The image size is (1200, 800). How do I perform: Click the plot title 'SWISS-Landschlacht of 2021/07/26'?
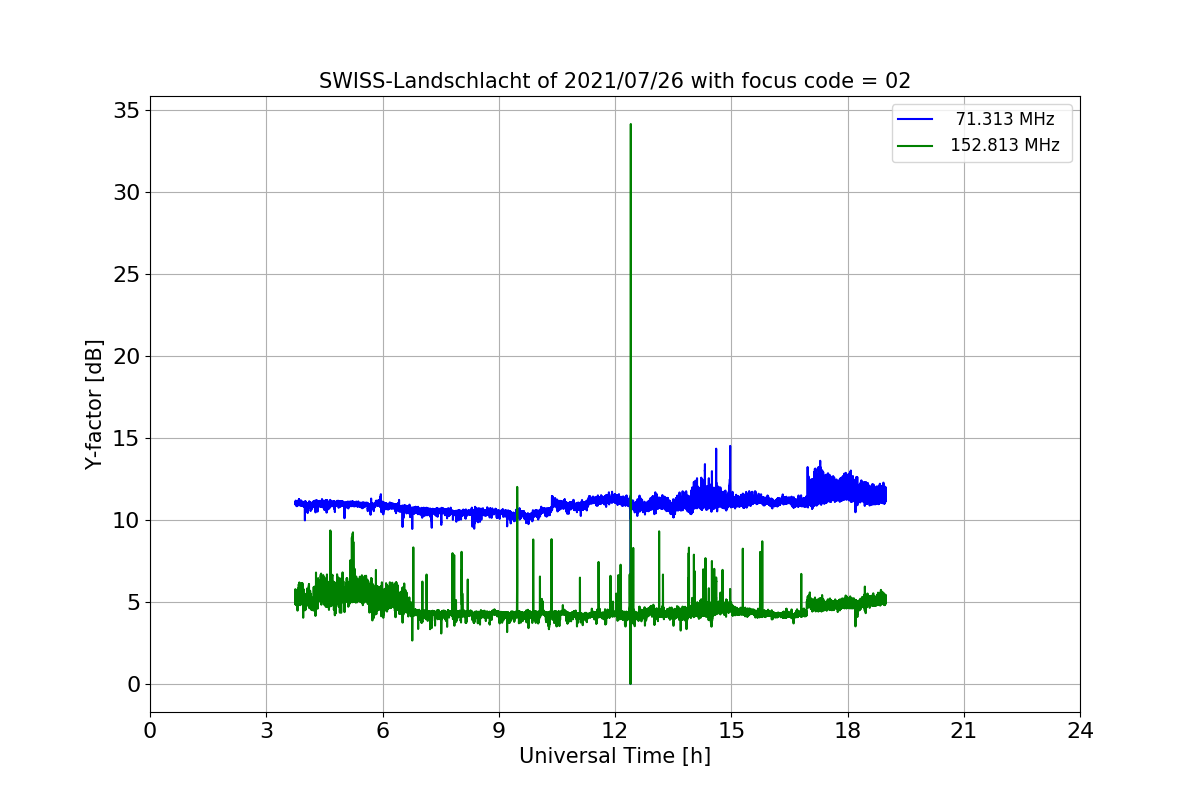click(615, 81)
